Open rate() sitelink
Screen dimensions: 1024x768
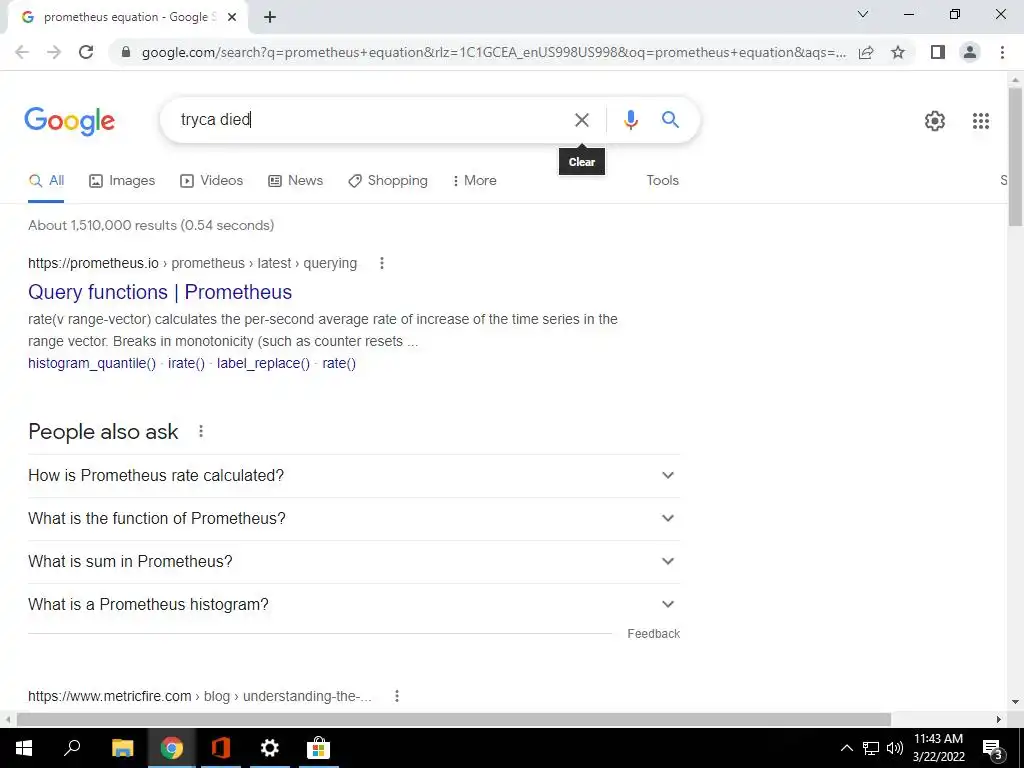339,364
